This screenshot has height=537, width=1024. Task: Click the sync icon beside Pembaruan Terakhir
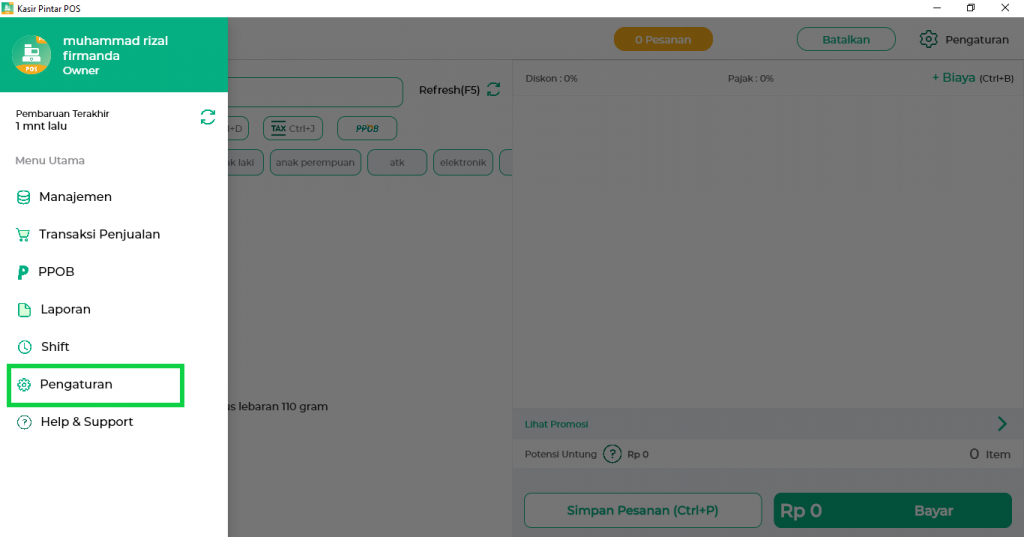tap(208, 118)
